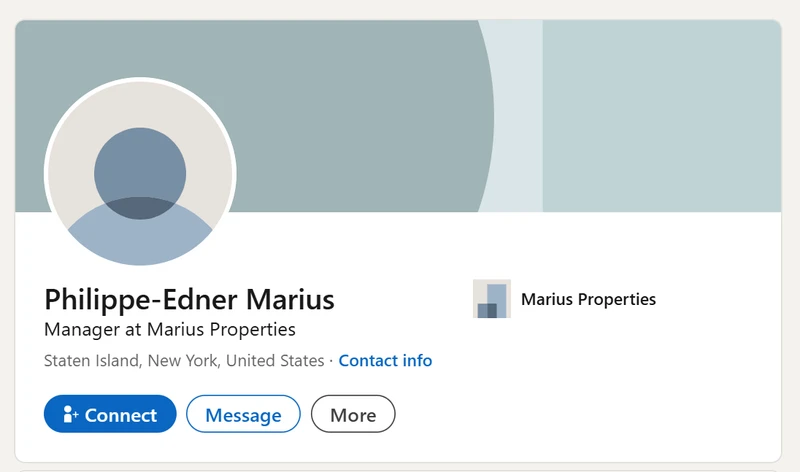This screenshot has width=800, height=472.
Task: Open the Contact info link
Action: (x=385, y=360)
